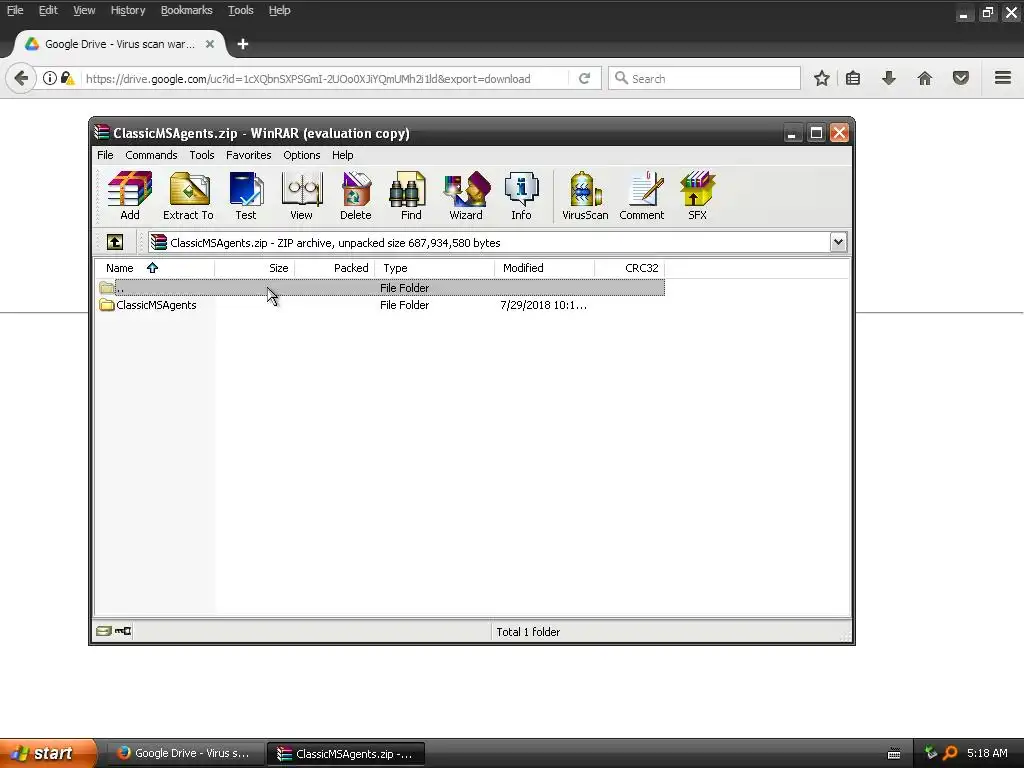
Task: Open WinRAR's File menu
Action: (x=105, y=155)
